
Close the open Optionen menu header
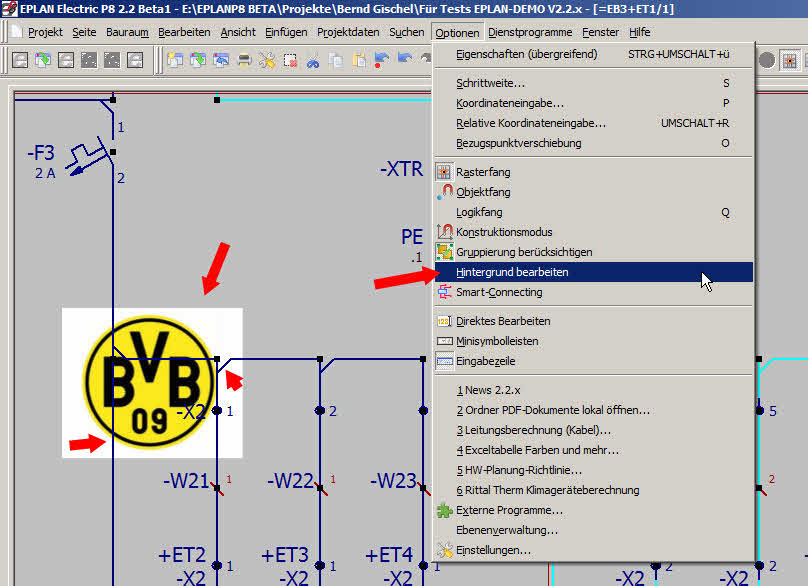point(457,33)
